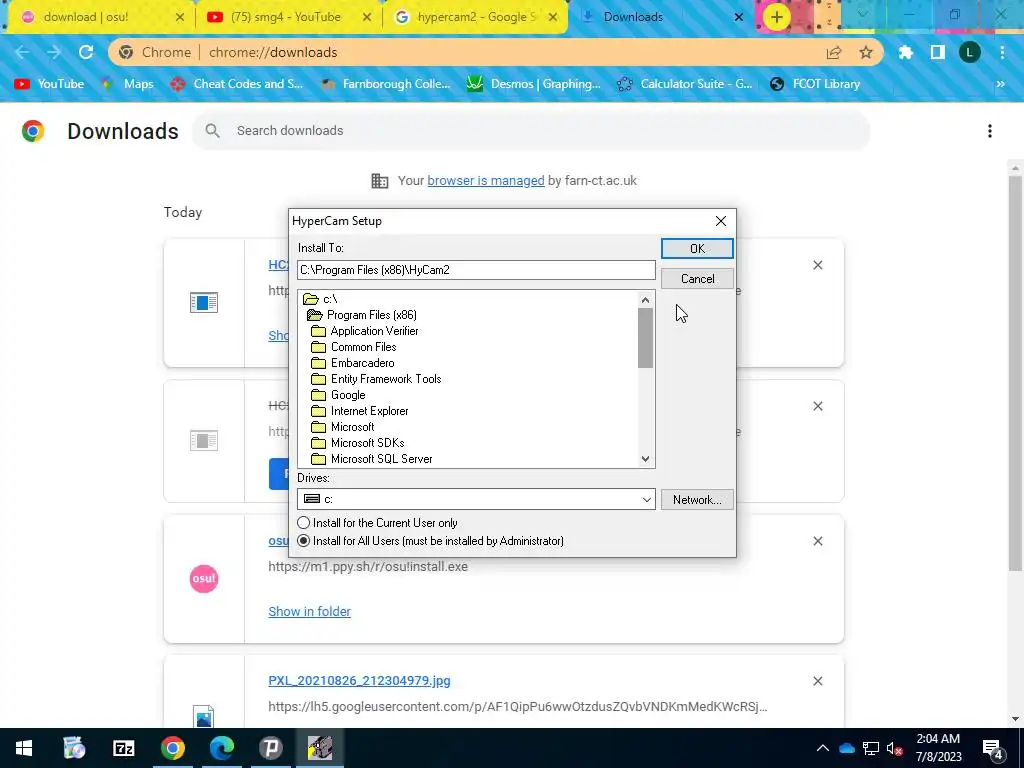Select the c:\ root folder
Viewport: 1024px width, 768px height.
tap(320, 299)
